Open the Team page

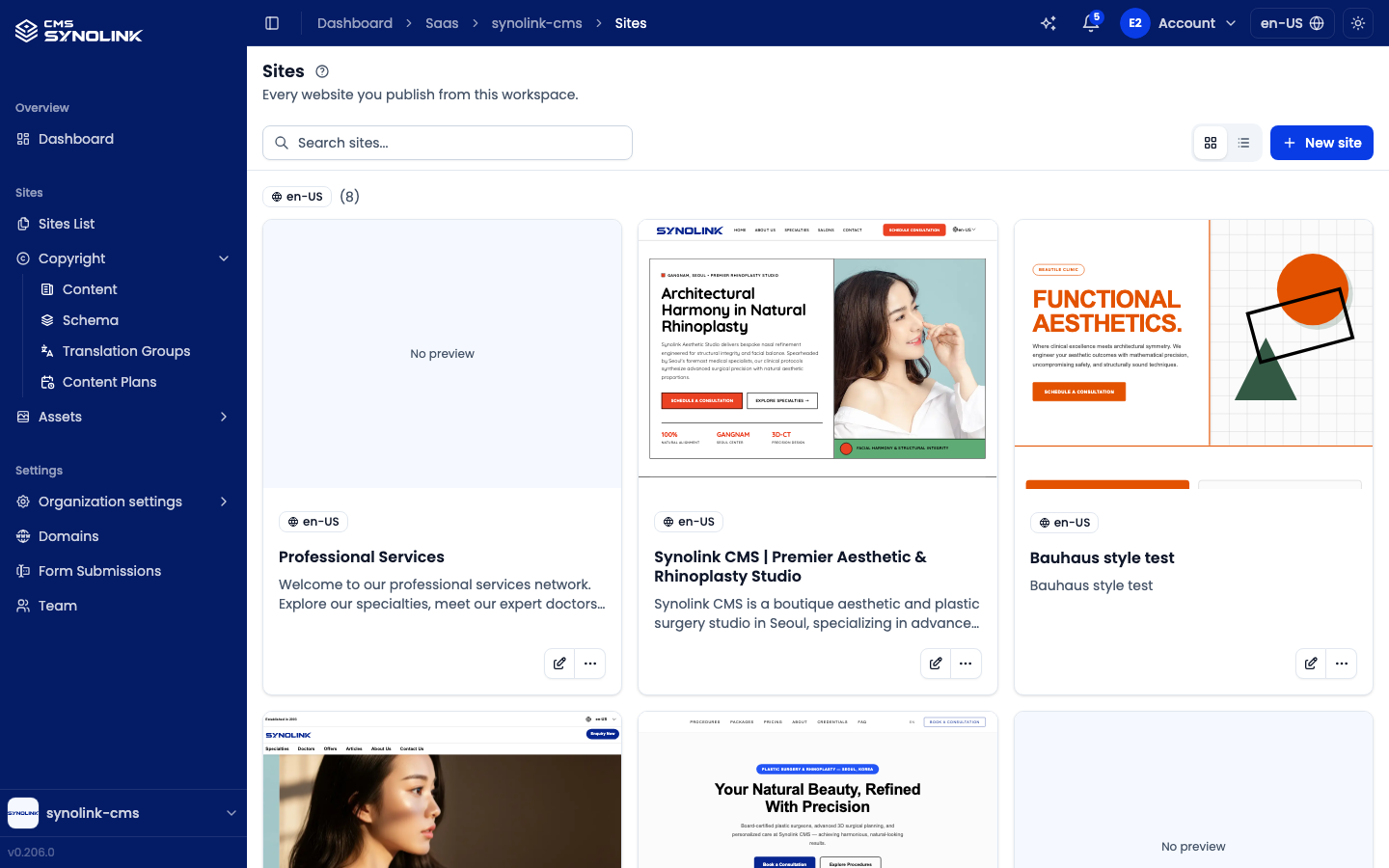click(x=123, y=606)
